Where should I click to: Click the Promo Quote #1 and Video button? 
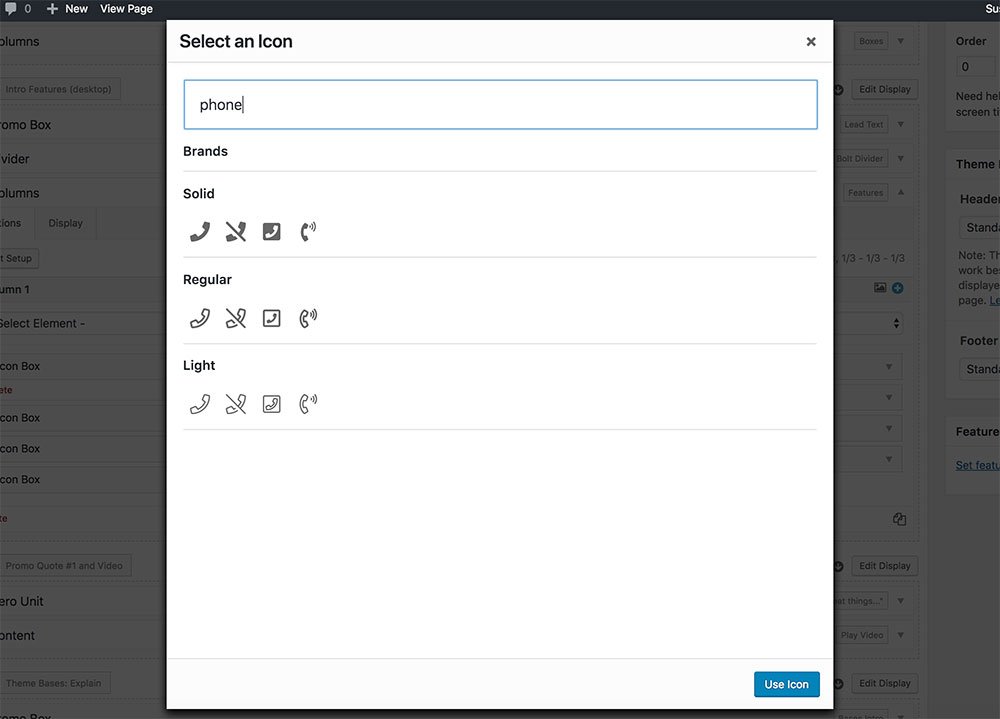click(x=64, y=565)
